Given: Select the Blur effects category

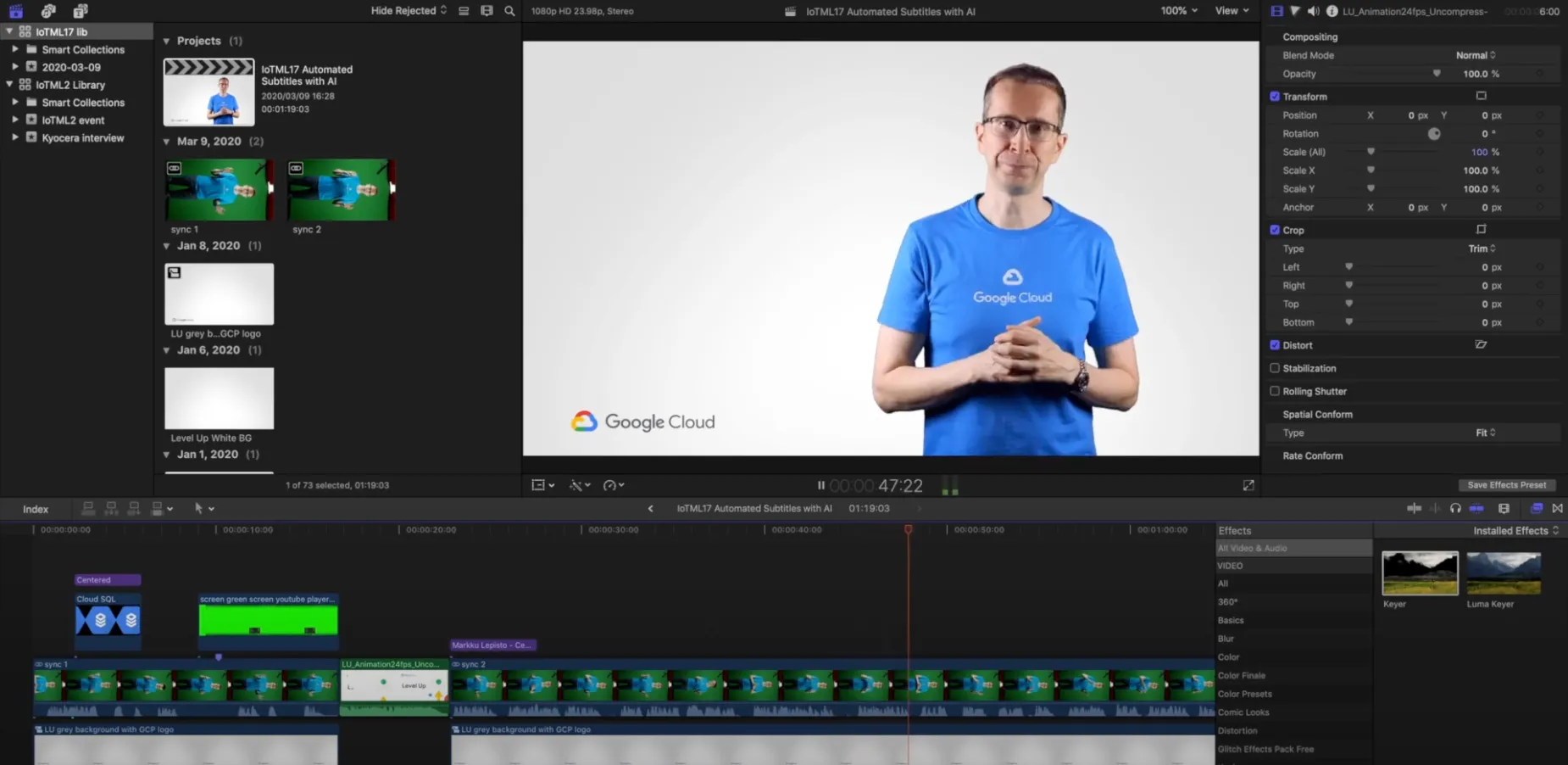Looking at the screenshot, I should point(1226,639).
